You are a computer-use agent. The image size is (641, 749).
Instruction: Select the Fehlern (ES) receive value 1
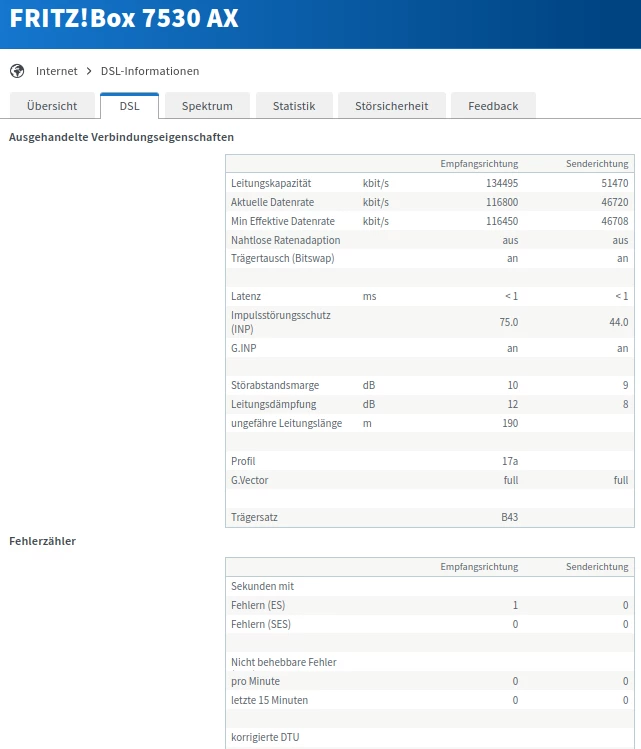click(515, 605)
